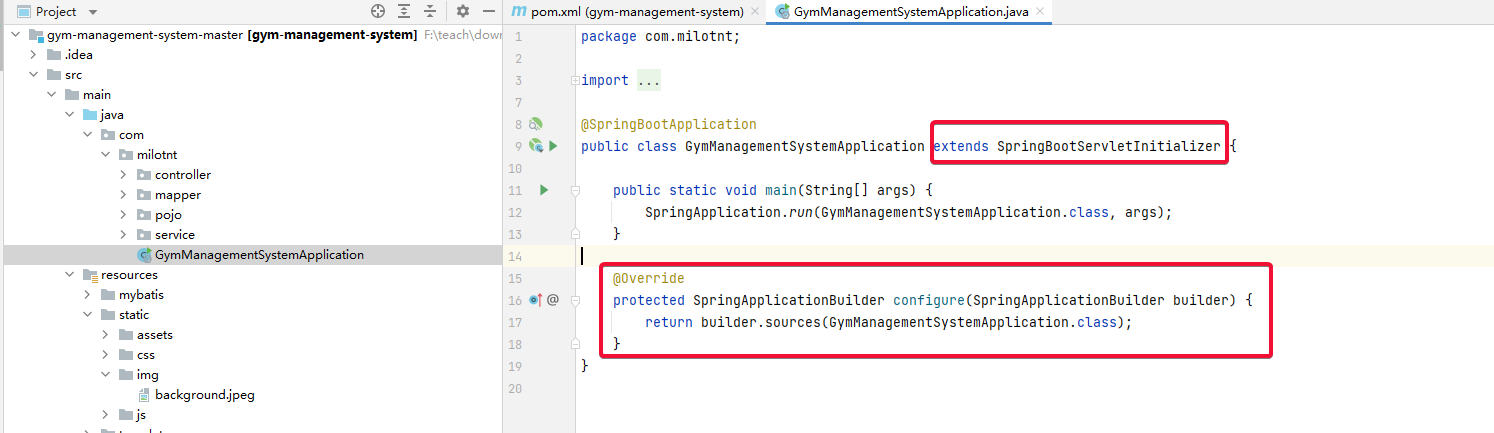Viewport: 1494px width, 433px height.
Task: Expand the mybatis folder
Action: [x=87, y=295]
